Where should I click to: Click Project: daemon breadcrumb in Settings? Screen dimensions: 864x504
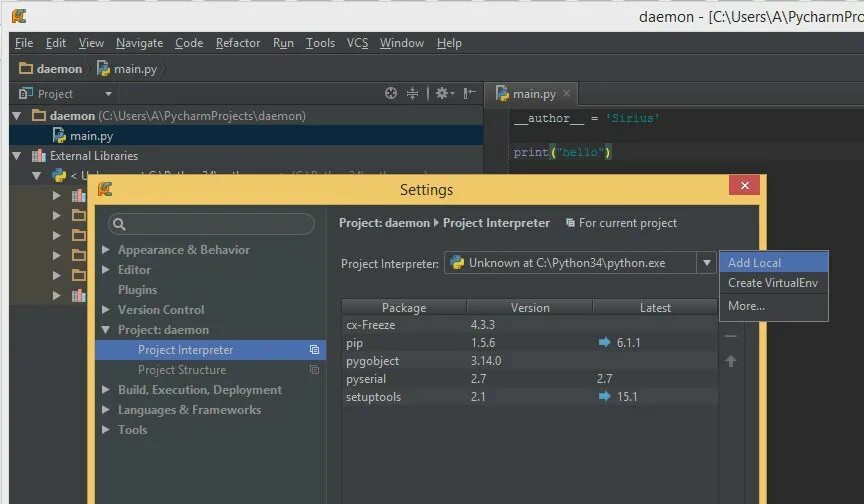pos(384,223)
